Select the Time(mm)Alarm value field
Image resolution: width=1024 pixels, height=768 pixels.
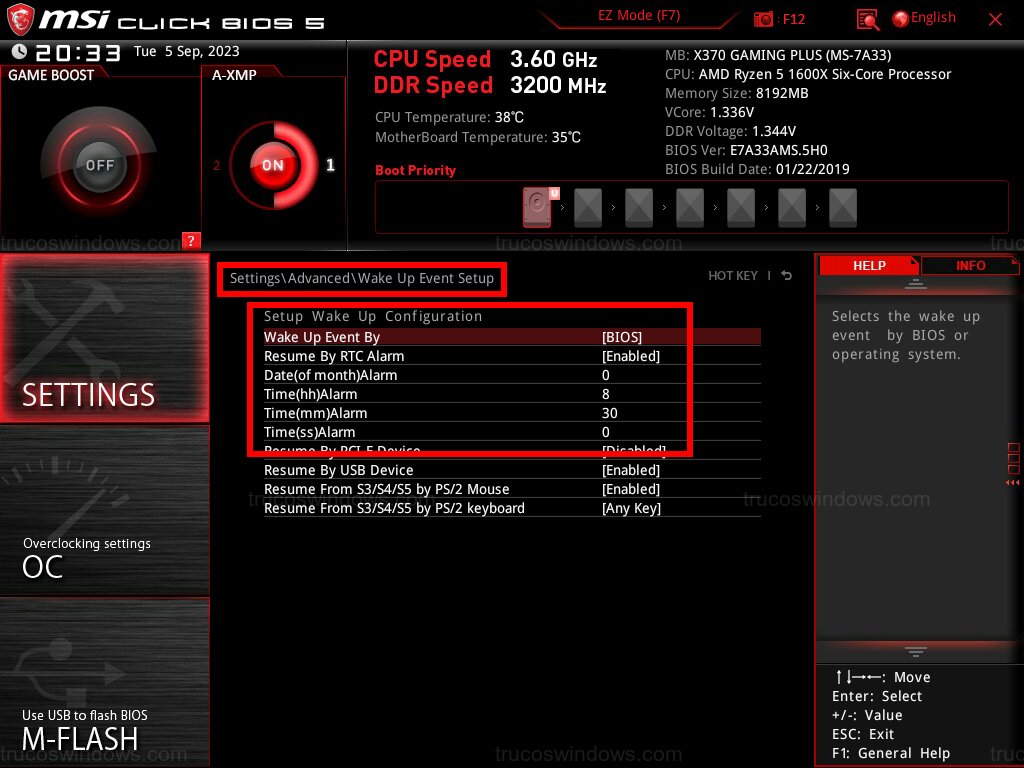coord(610,413)
